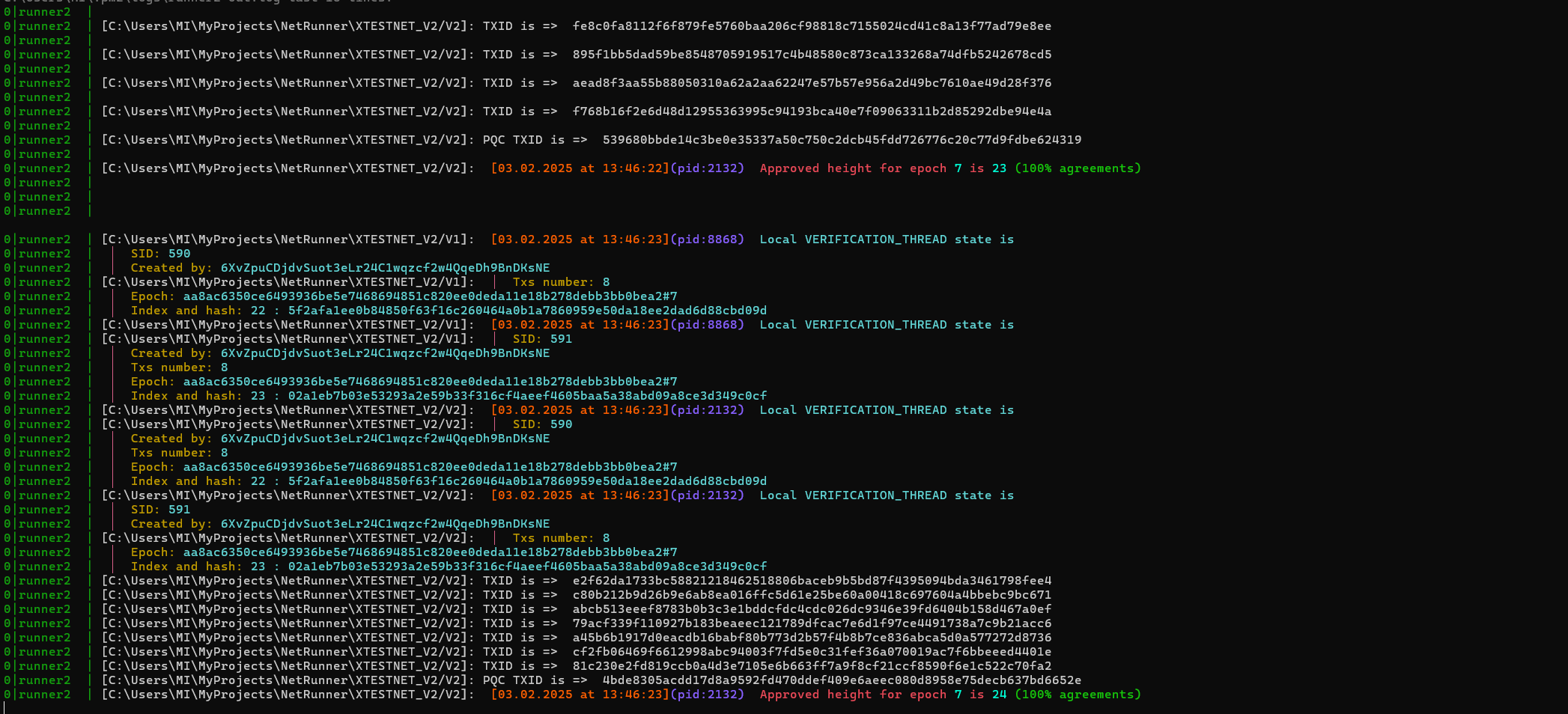
Task: Select the TXID value beginning abcb513e
Action: [x=812, y=609]
